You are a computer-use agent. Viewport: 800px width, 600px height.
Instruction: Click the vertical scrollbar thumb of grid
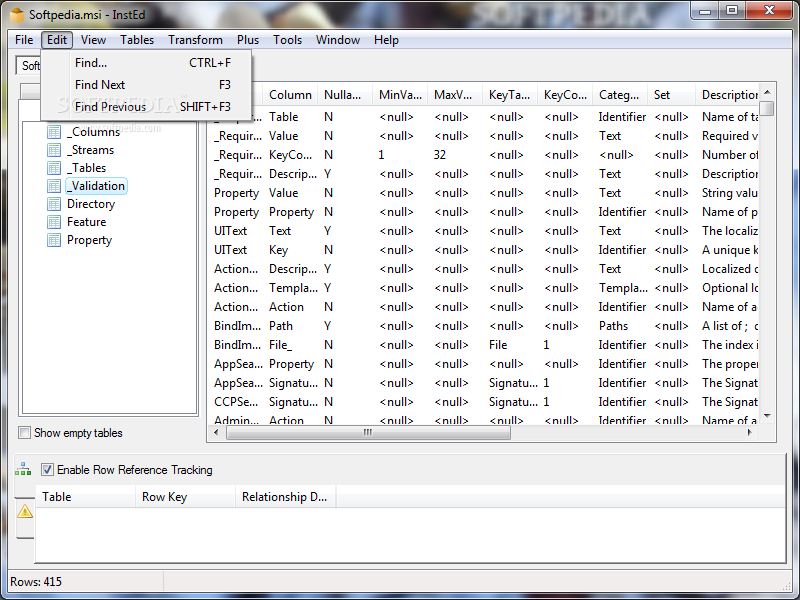pos(767,109)
